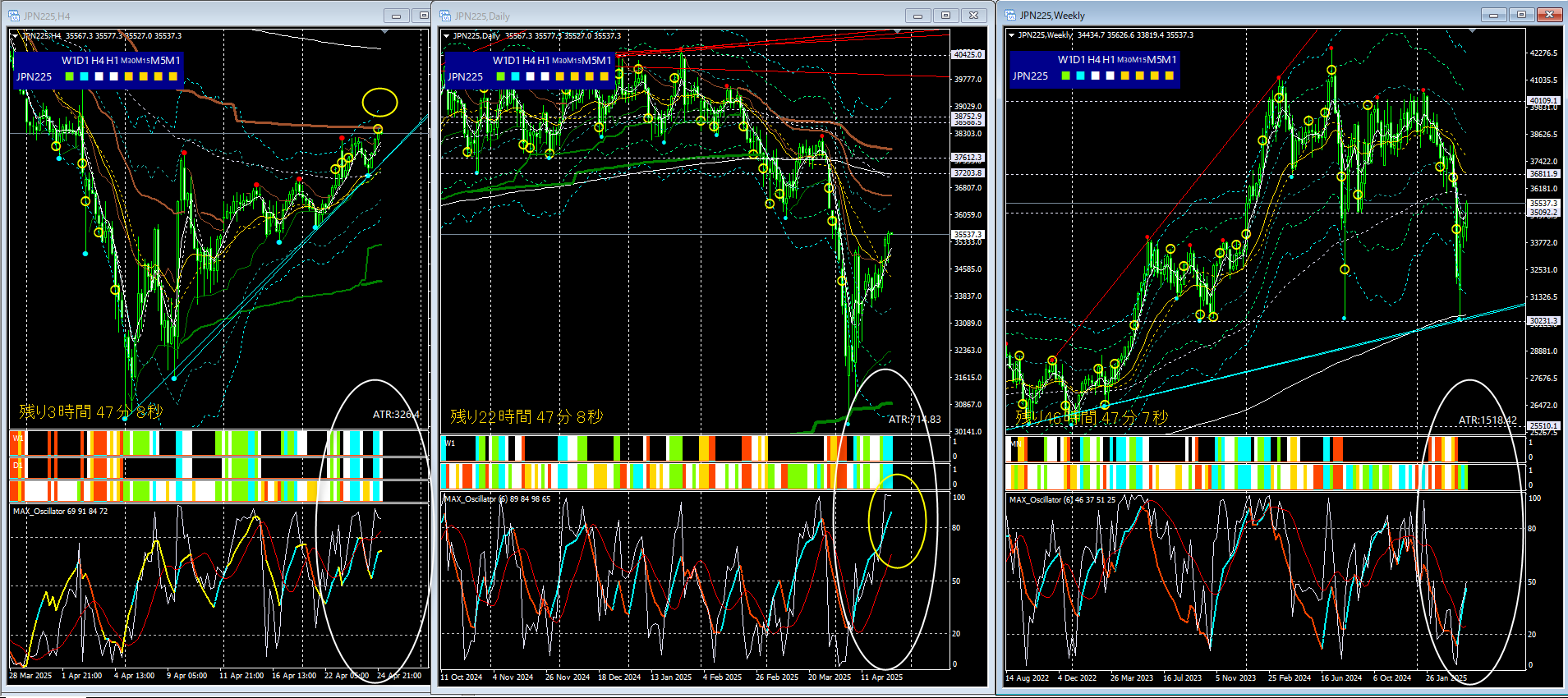The height and width of the screenshot is (698, 1568).
Task: Click the chart icon in the JPN225,Weekly title bar
Action: pyautogui.click(x=1010, y=15)
